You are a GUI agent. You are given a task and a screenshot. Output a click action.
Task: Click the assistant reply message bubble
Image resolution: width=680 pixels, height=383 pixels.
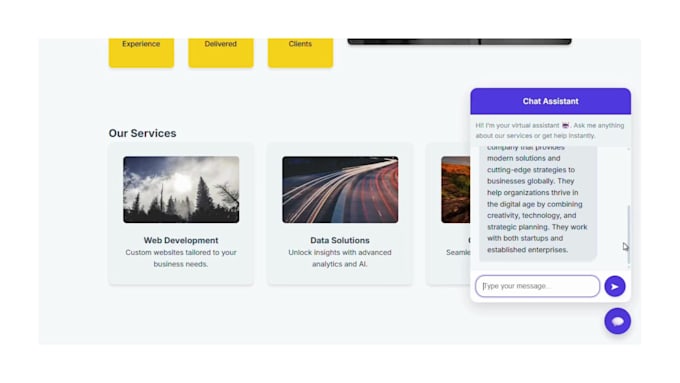point(538,203)
